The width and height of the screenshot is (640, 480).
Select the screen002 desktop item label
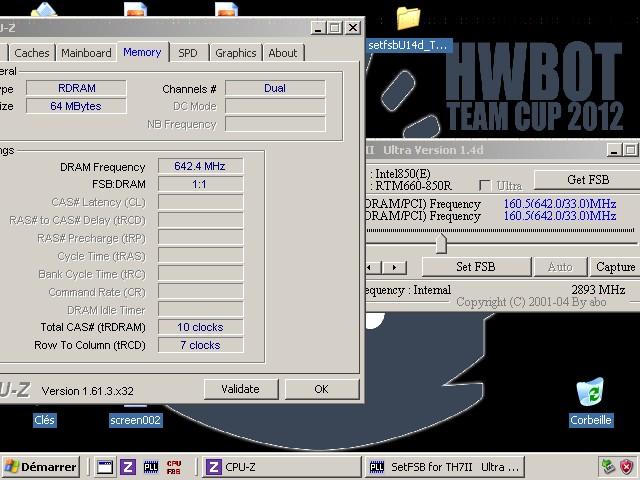[x=136, y=420]
